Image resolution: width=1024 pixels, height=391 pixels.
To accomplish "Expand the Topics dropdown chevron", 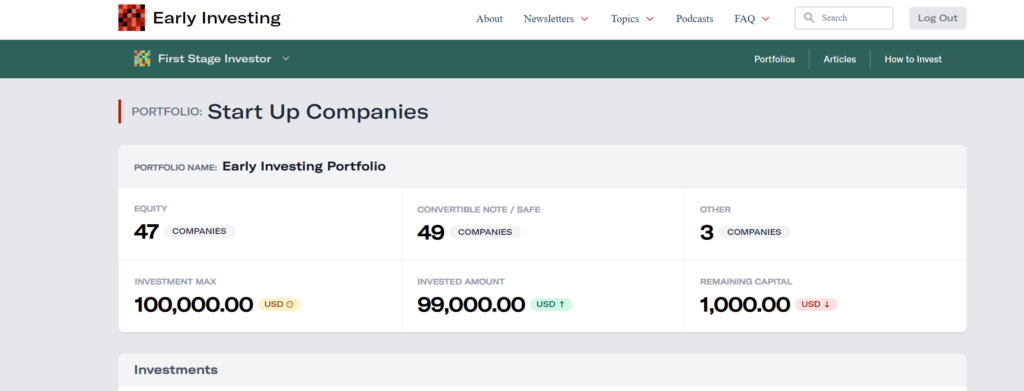I will [649, 19].
